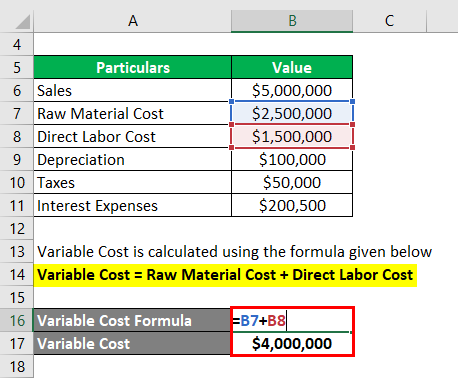Image resolution: width=458 pixels, height=378 pixels.
Task: Select column C header
Action: tap(389, 21)
